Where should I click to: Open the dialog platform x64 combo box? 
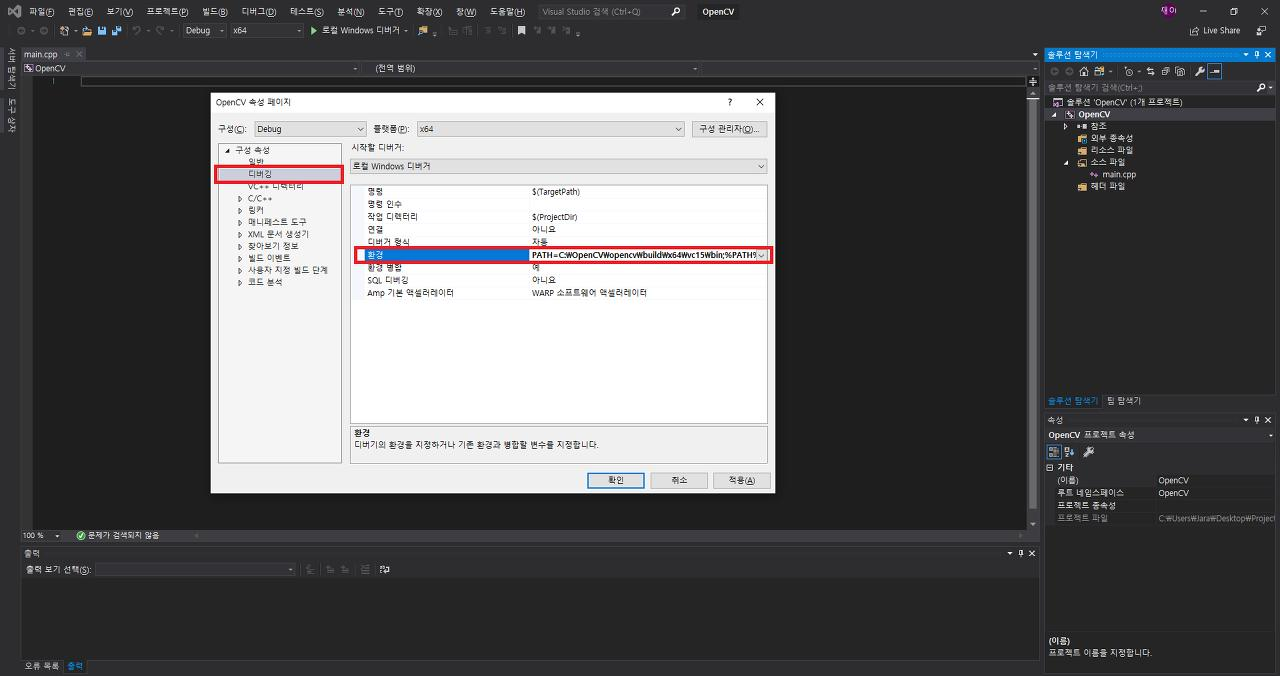click(x=550, y=129)
